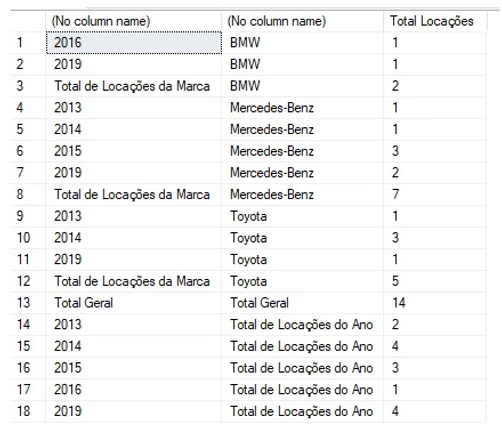Select Total de Locações do Ano in row 18
The width and height of the screenshot is (502, 436).
[x=302, y=411]
